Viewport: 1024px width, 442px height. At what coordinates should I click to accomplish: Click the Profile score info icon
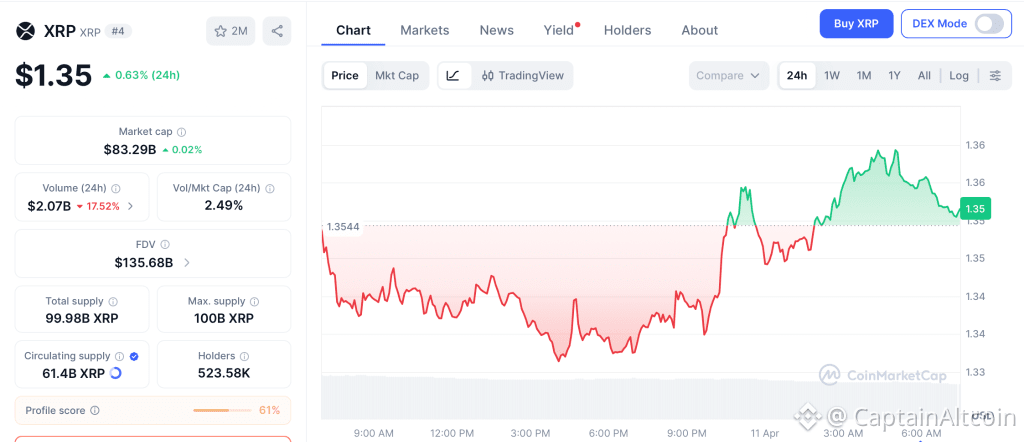click(x=95, y=410)
